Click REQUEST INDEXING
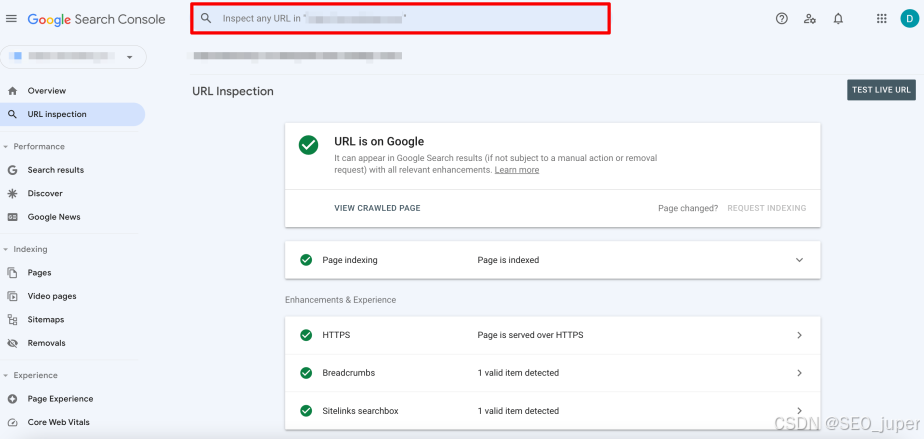Viewport: 924px width, 439px height. (x=767, y=208)
